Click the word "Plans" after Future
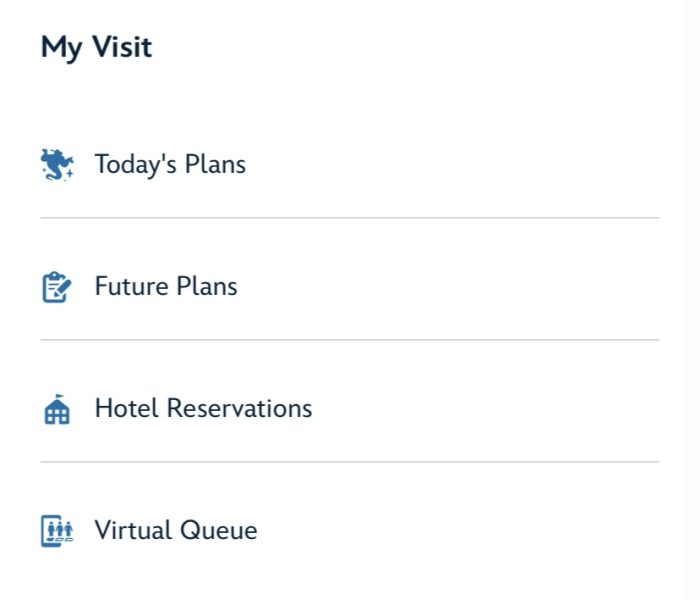This screenshot has width=700, height=600. tap(207, 287)
